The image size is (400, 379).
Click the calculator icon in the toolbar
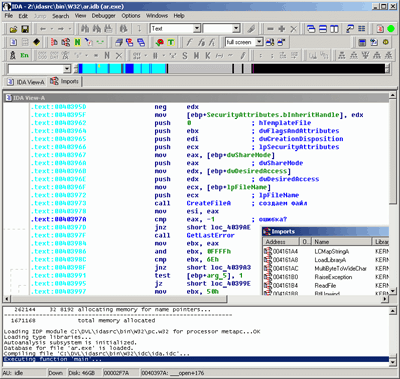tap(362, 42)
